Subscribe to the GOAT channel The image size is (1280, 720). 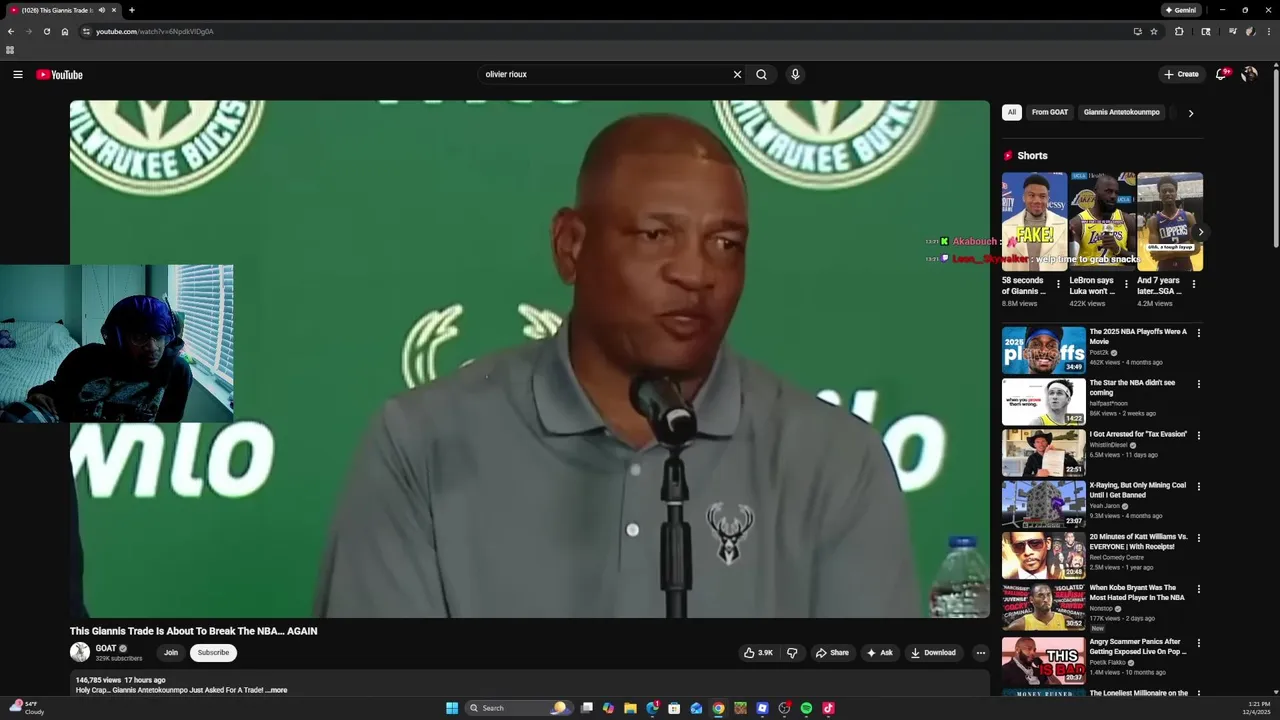pyautogui.click(x=213, y=653)
